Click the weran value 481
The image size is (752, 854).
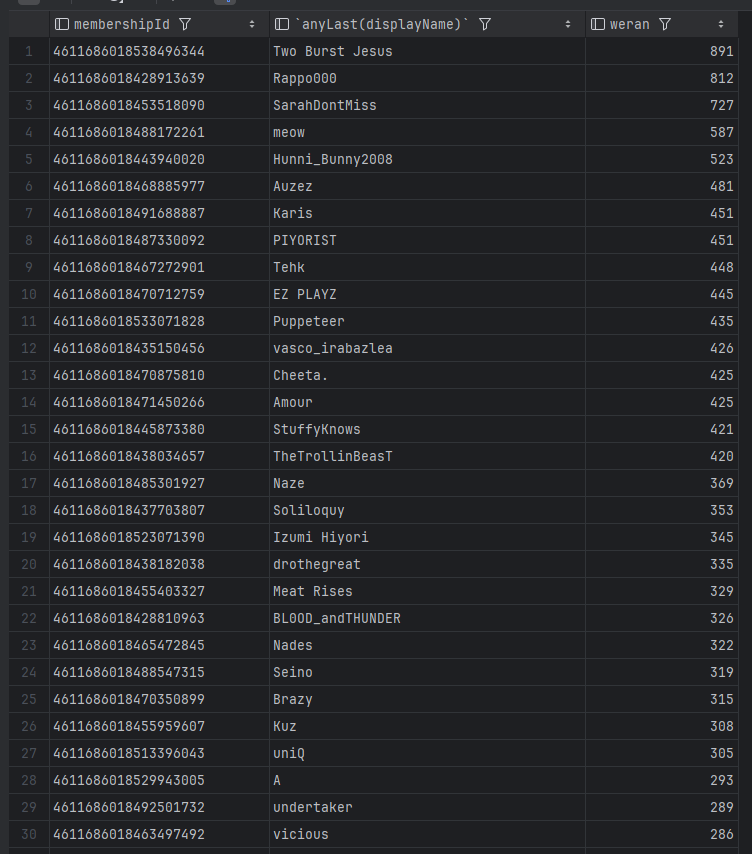click(x=662, y=186)
